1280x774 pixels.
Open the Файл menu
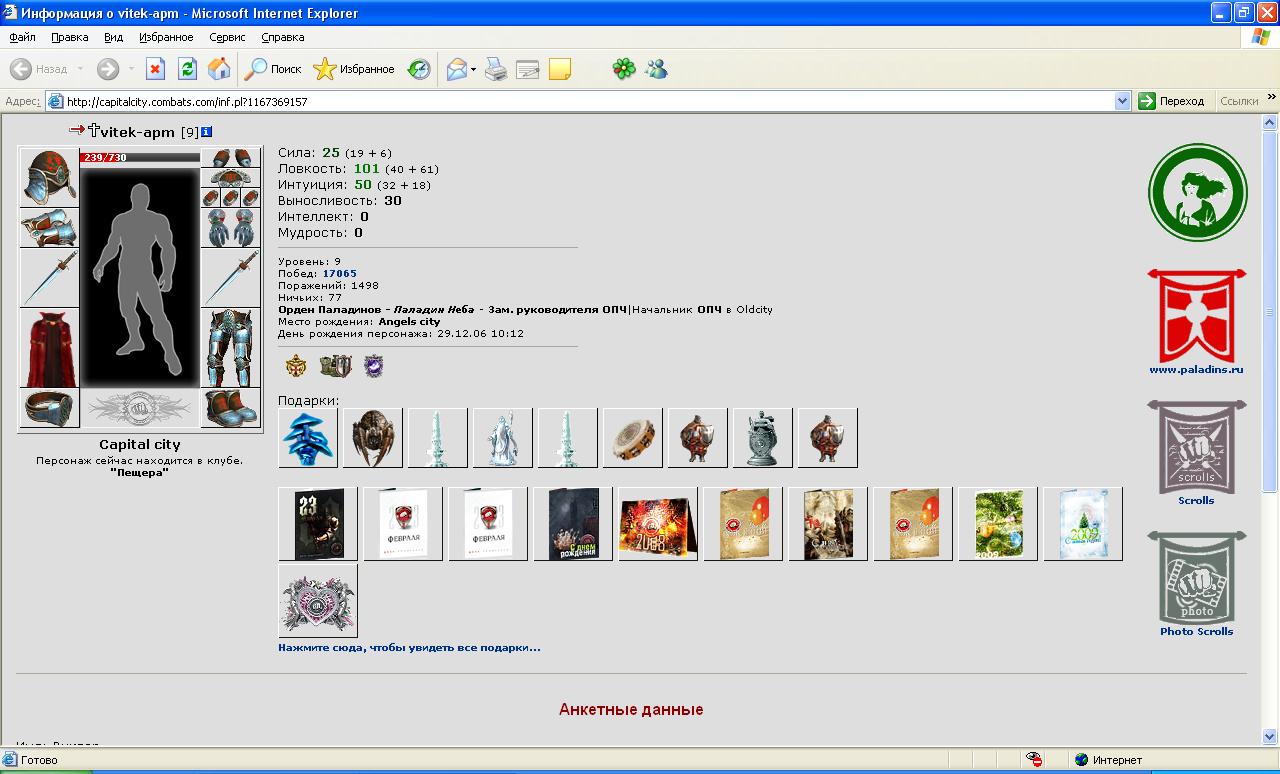pos(22,37)
